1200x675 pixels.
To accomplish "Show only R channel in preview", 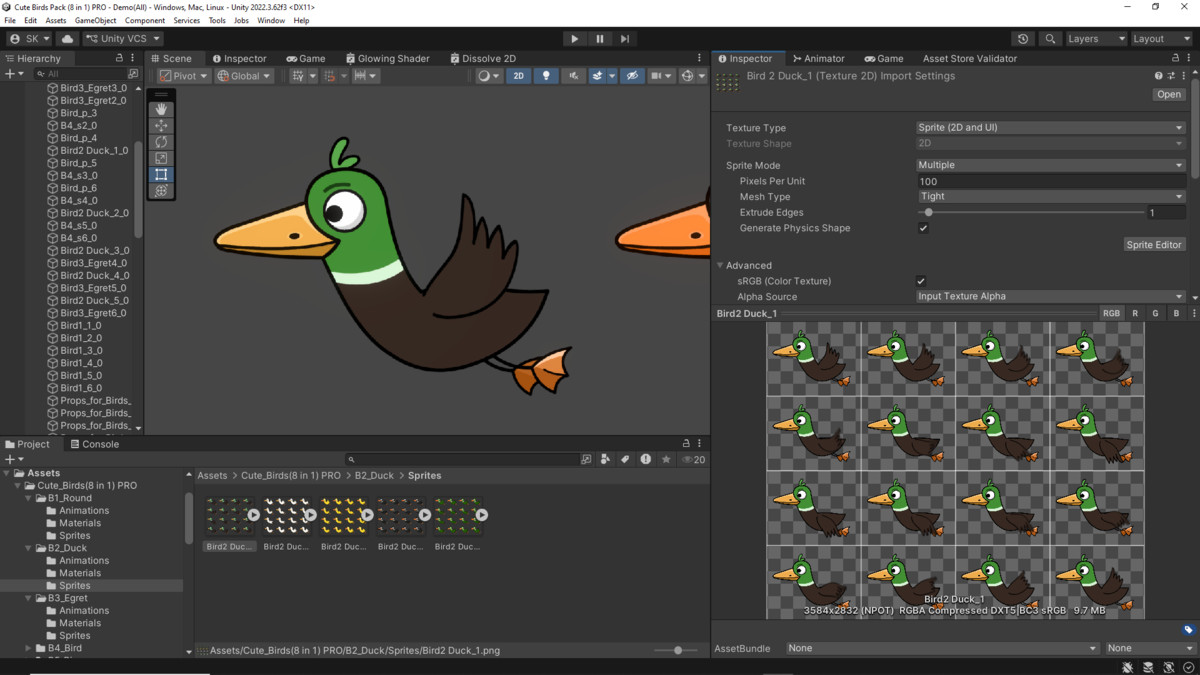I will 1135,313.
